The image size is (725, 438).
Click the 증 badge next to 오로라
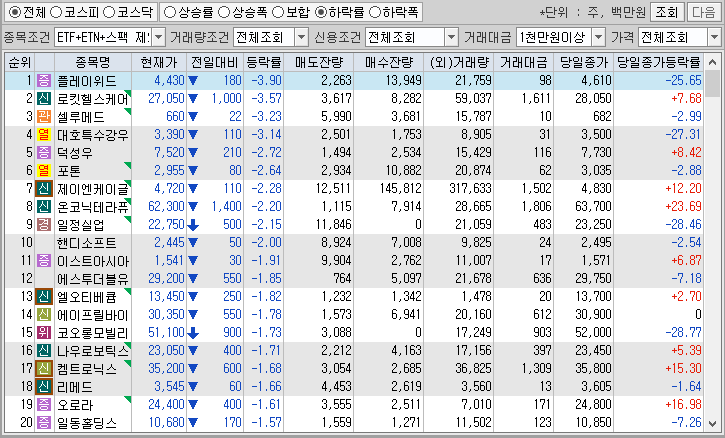click(44, 405)
